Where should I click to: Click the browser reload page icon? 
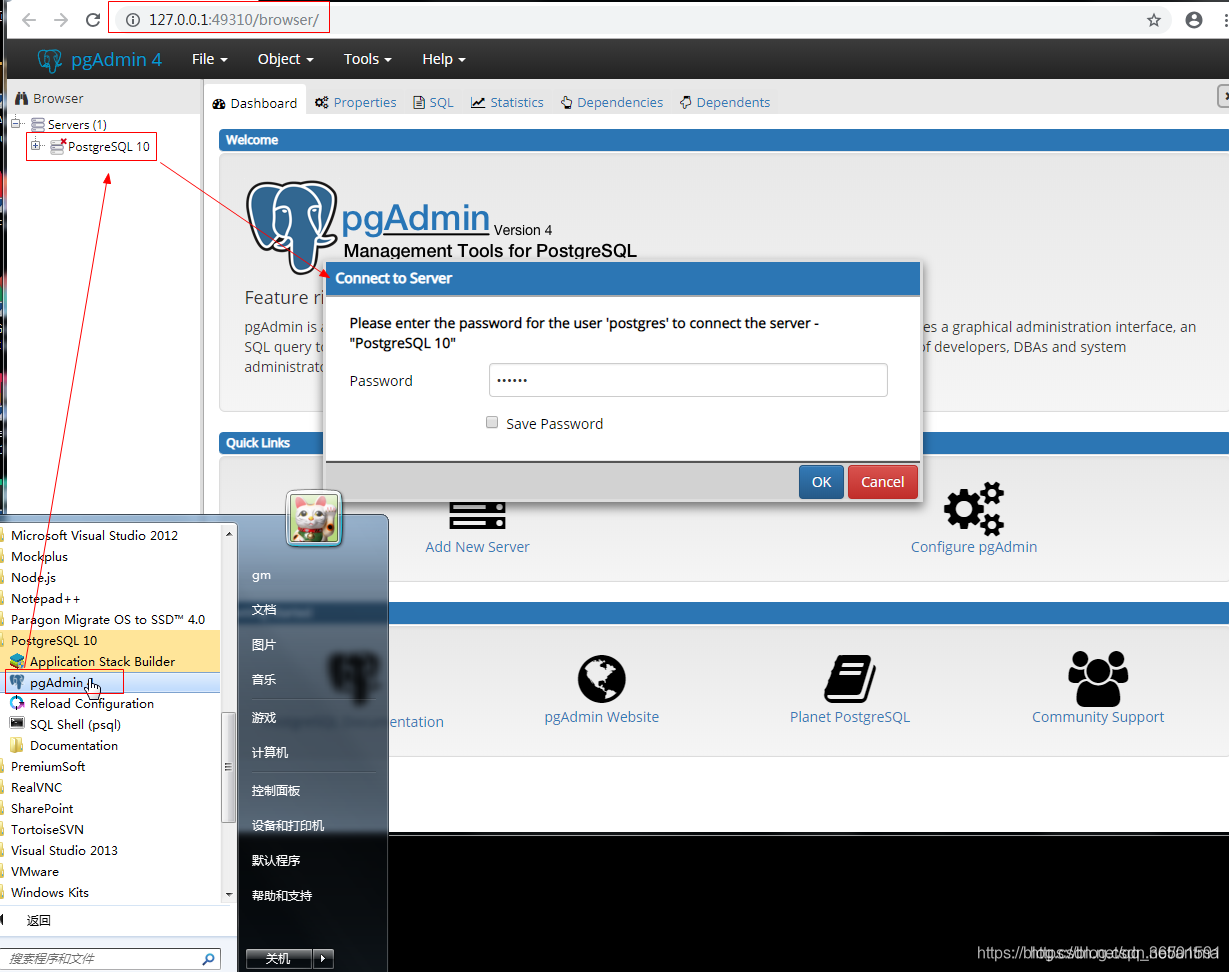coord(93,19)
